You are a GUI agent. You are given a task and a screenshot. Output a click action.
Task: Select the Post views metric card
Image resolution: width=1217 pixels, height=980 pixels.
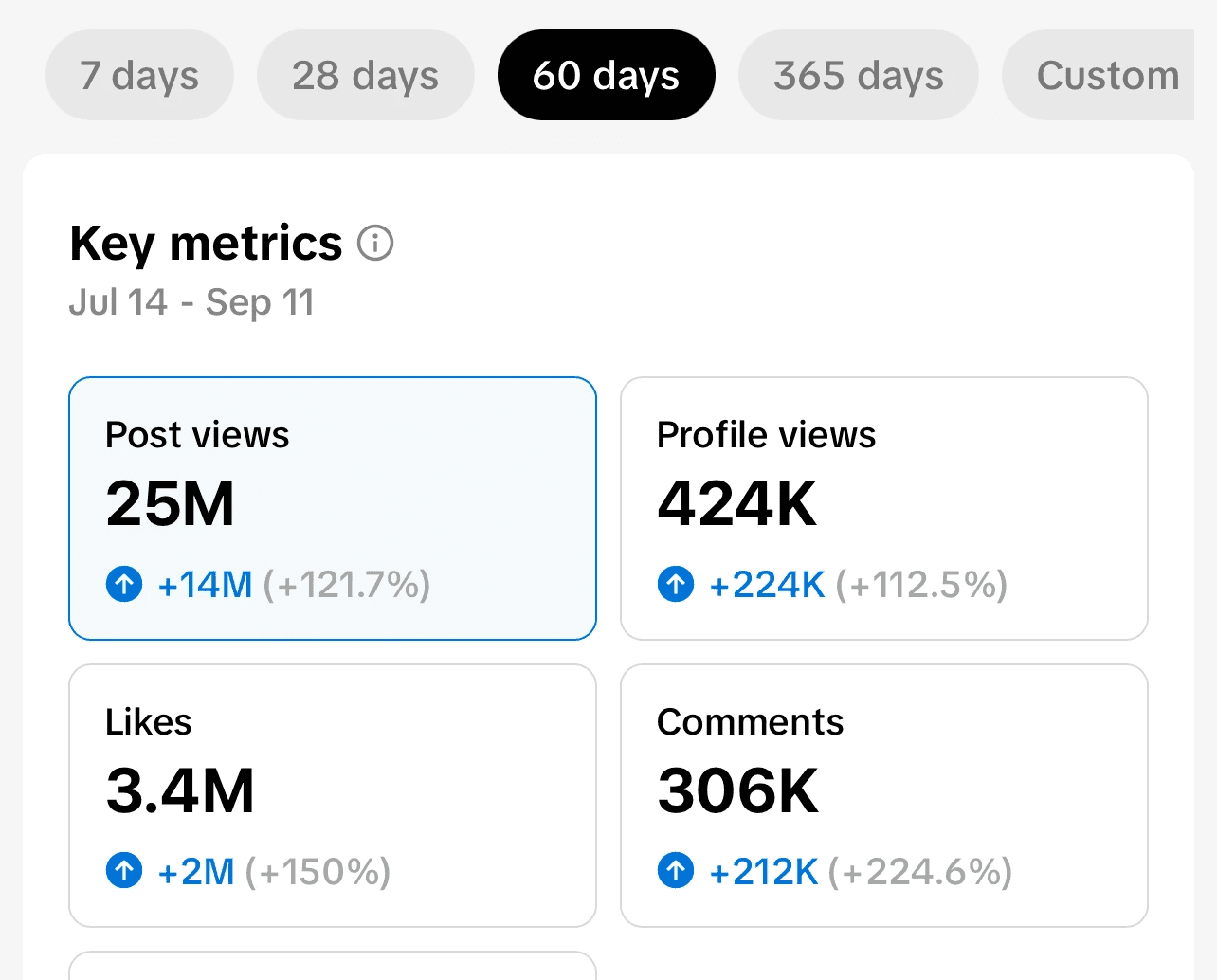tap(333, 508)
